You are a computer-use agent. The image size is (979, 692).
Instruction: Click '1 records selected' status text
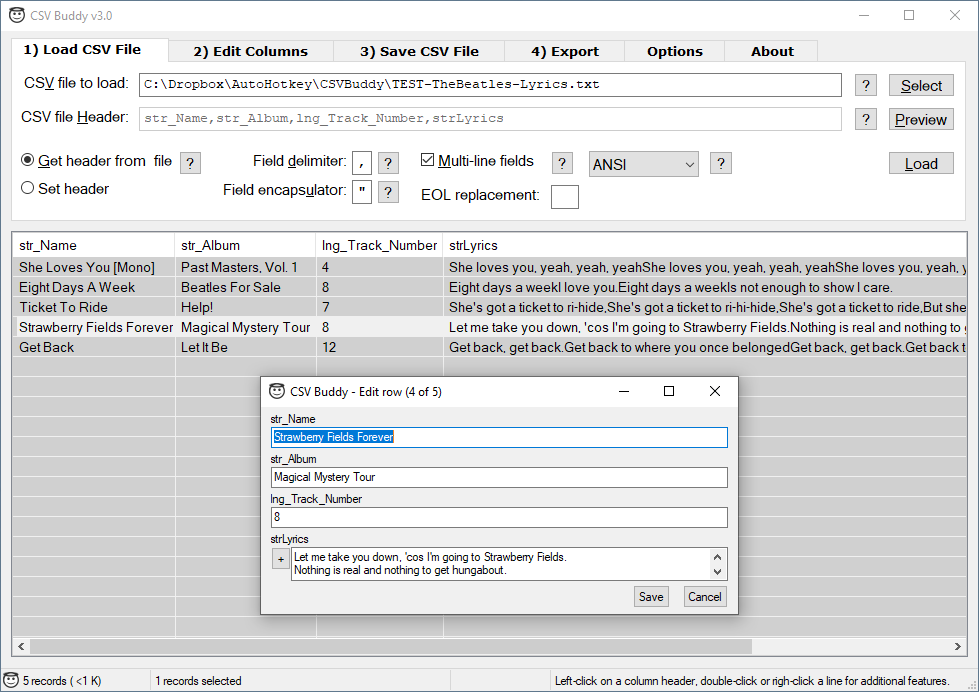click(x=198, y=681)
